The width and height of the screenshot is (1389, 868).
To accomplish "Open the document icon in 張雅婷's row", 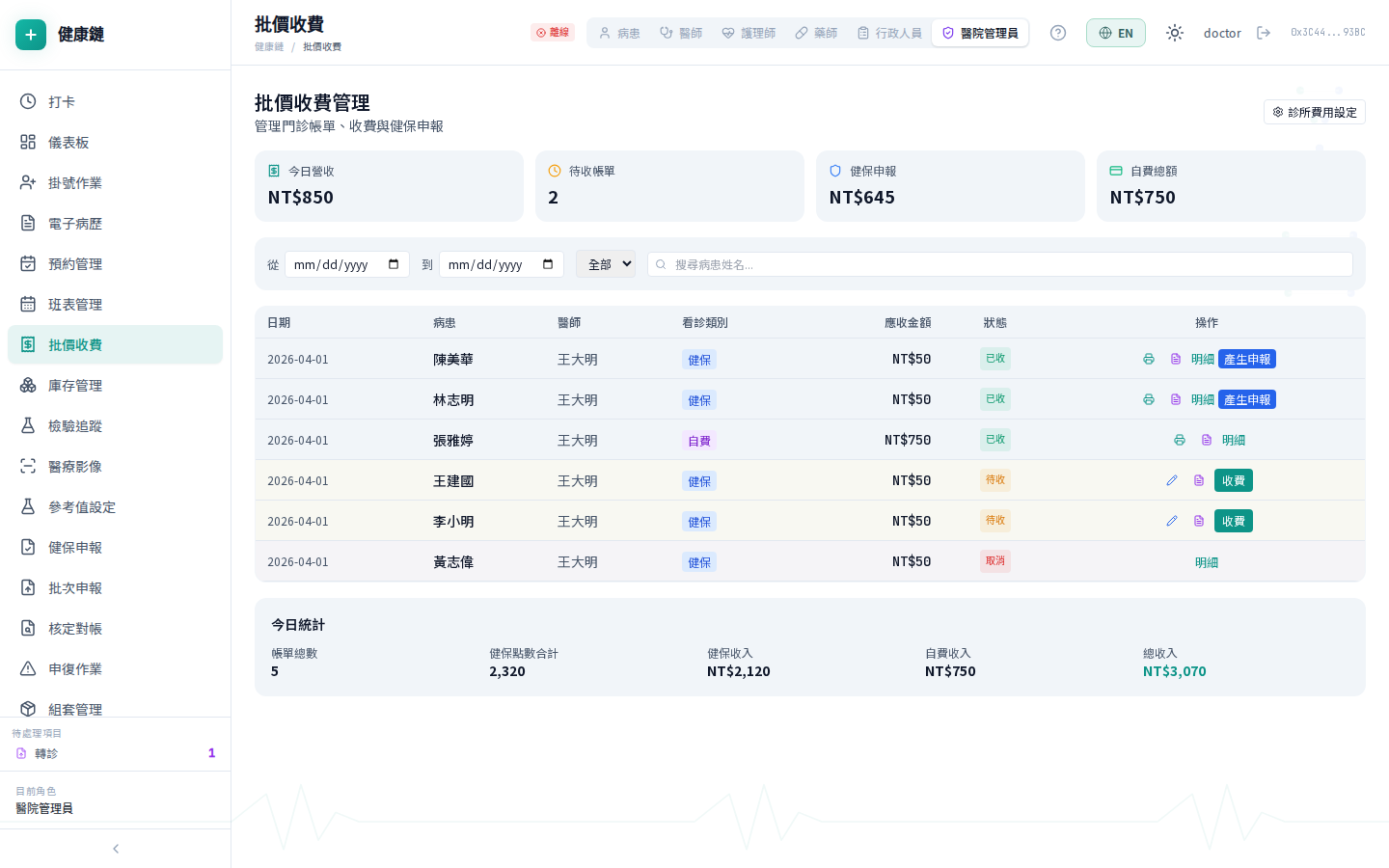I will 1206,440.
